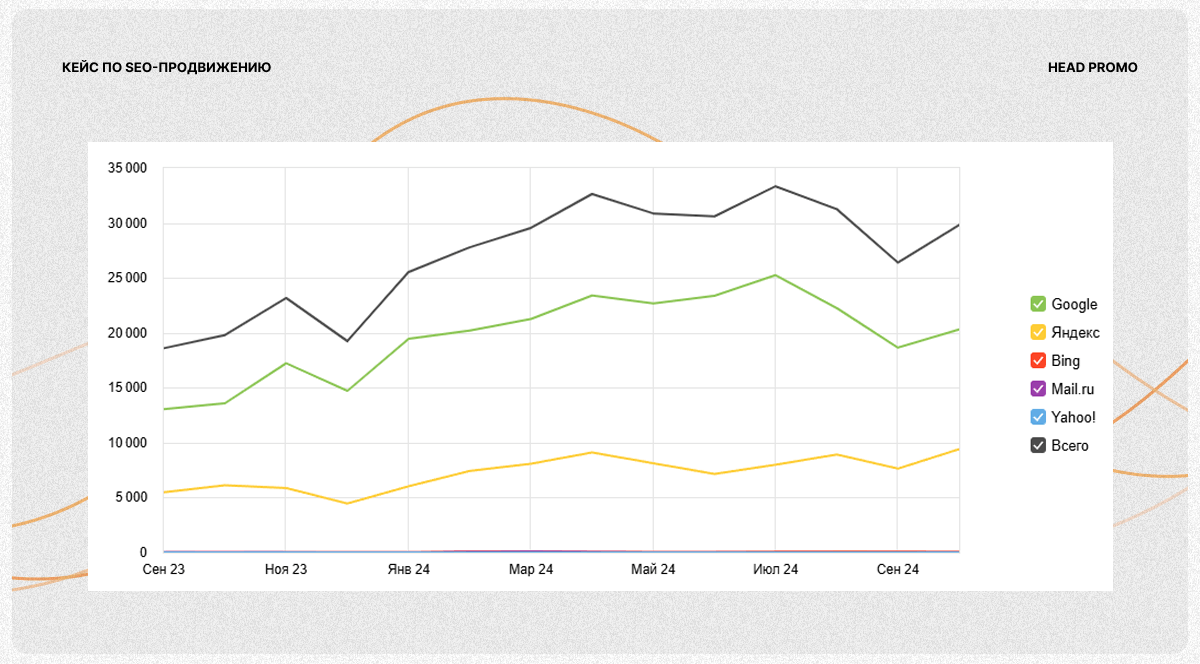Uncheck the dark Всего legend checkbox
The height and width of the screenshot is (664, 1200).
pyautogui.click(x=1038, y=445)
